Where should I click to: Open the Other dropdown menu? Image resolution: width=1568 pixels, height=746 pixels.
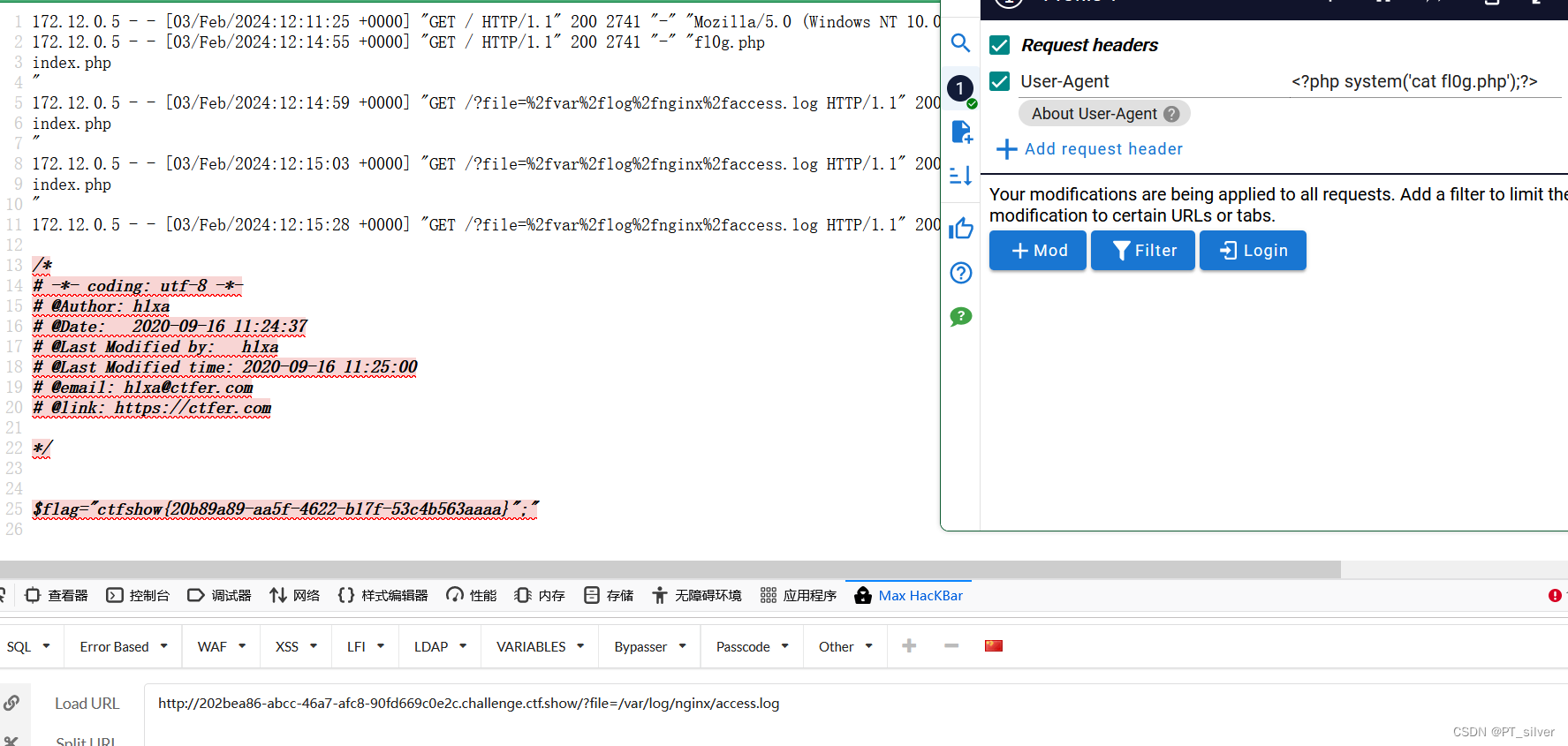pos(845,646)
